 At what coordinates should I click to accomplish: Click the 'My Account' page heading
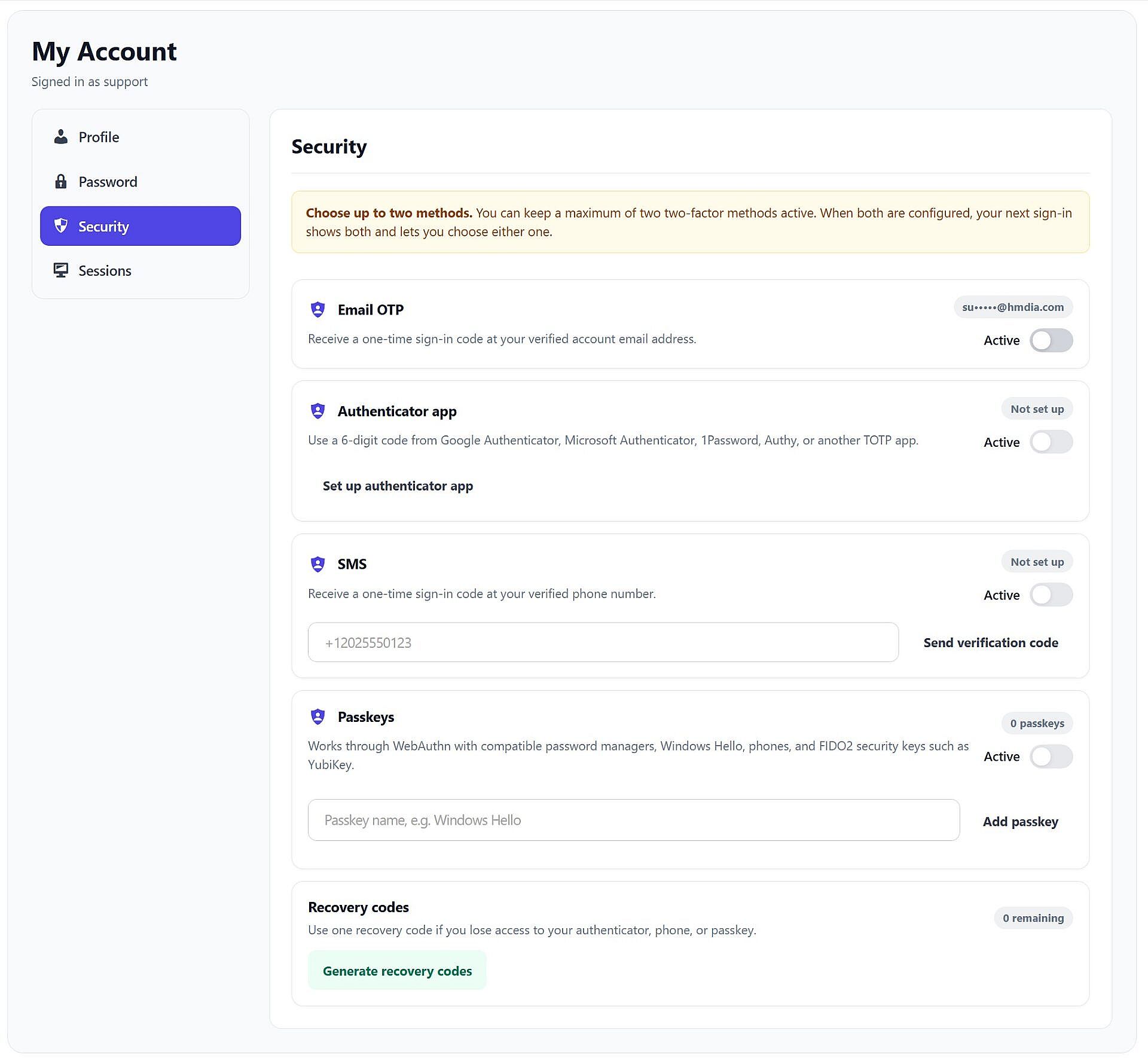coord(104,51)
